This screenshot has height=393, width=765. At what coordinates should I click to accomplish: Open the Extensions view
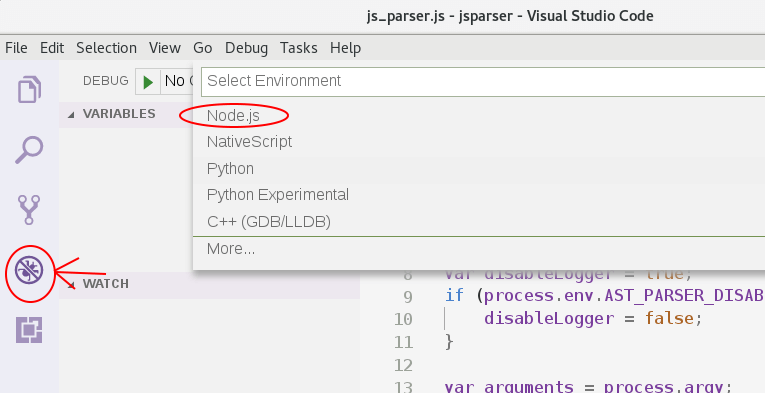[x=29, y=330]
